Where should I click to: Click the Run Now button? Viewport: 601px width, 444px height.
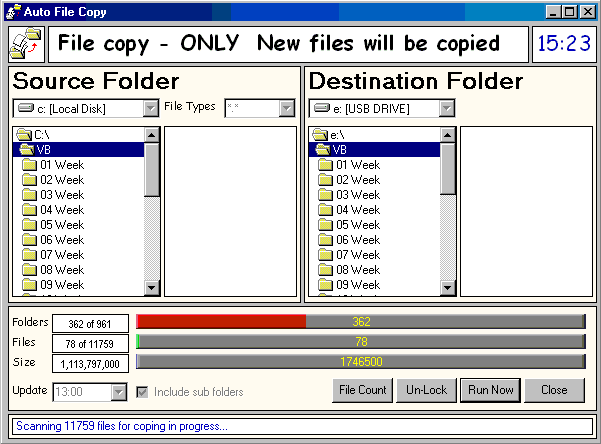(x=490, y=390)
